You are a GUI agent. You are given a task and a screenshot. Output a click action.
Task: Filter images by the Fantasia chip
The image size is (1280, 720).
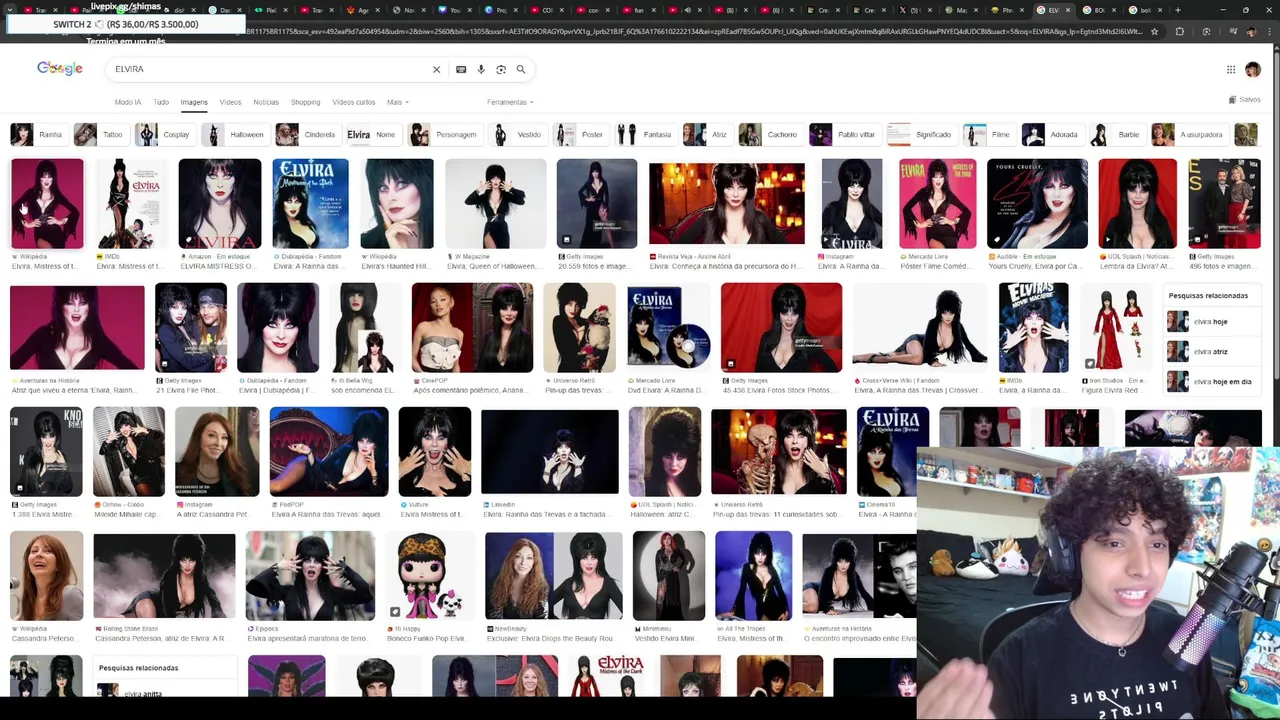point(644,134)
